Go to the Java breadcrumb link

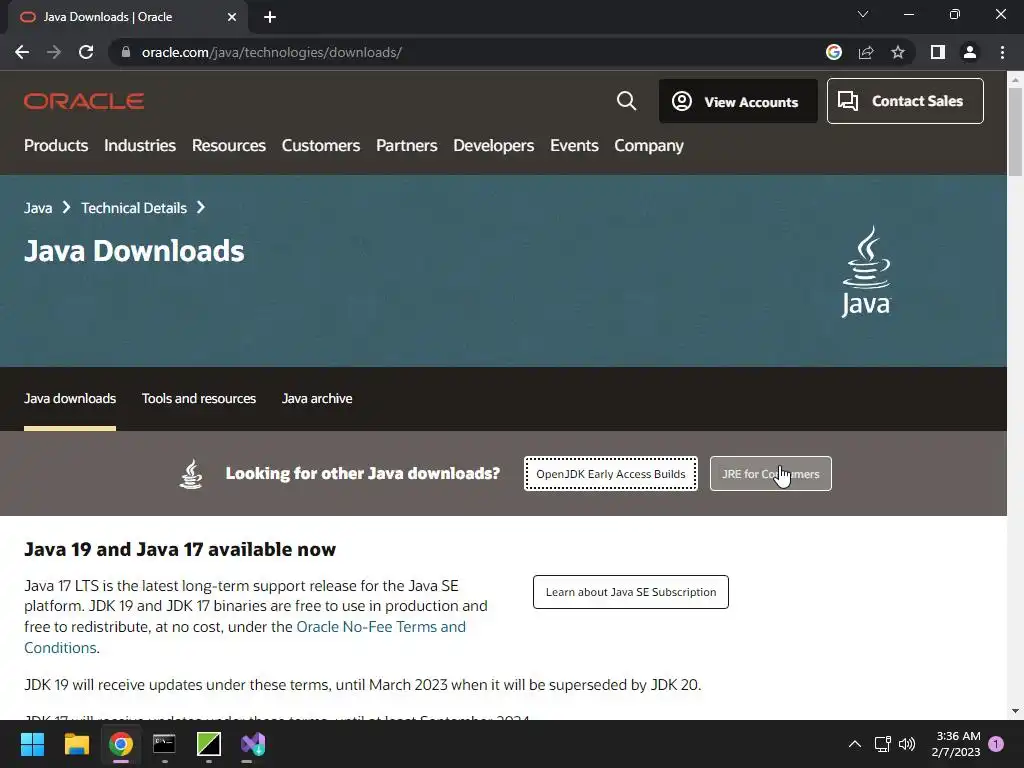[x=38, y=208]
